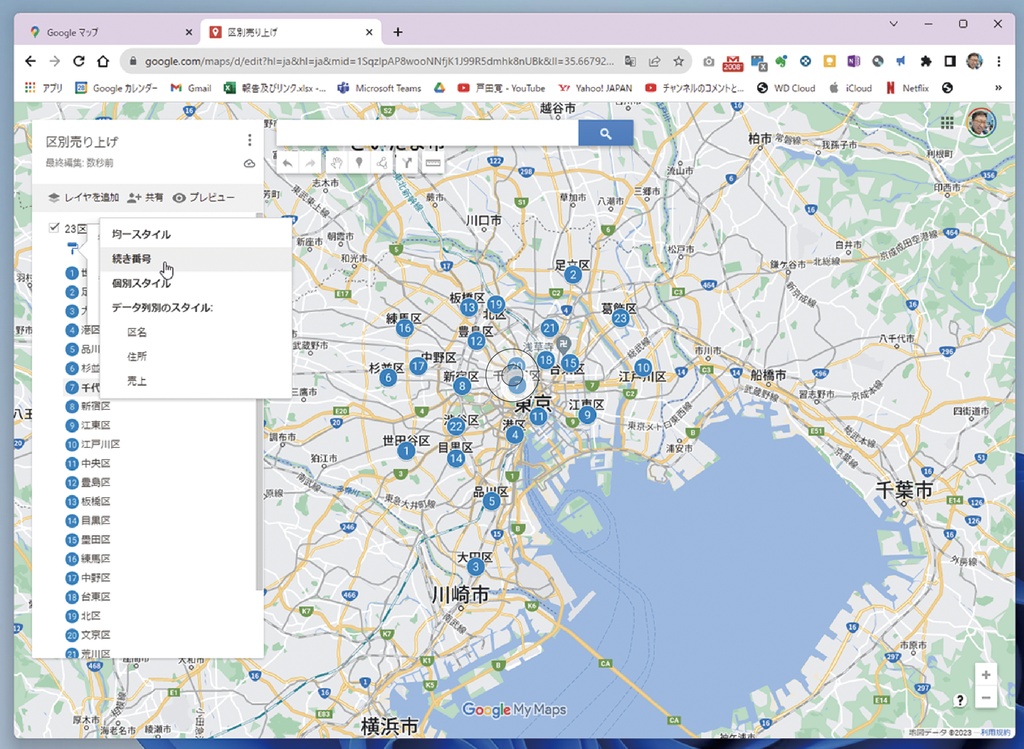Click map marker number 1 at 世田谷区
The image size is (1024, 749).
pyautogui.click(x=406, y=450)
